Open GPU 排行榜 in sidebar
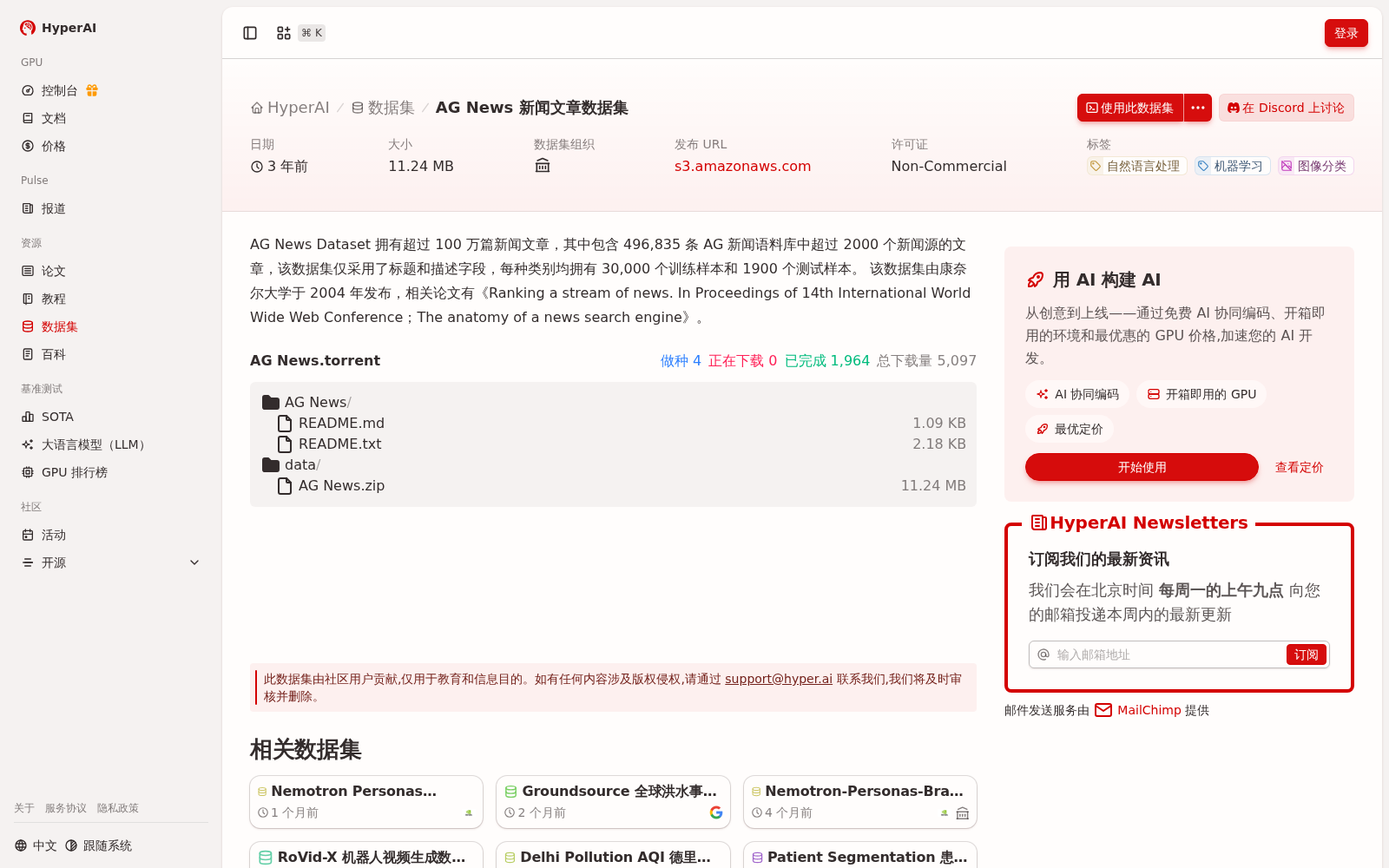Image resolution: width=1389 pixels, height=868 pixels. tap(111, 472)
